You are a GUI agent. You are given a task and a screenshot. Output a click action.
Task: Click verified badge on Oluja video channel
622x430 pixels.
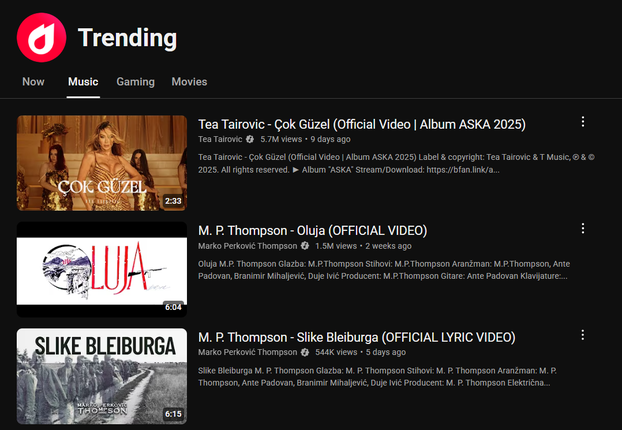point(305,246)
